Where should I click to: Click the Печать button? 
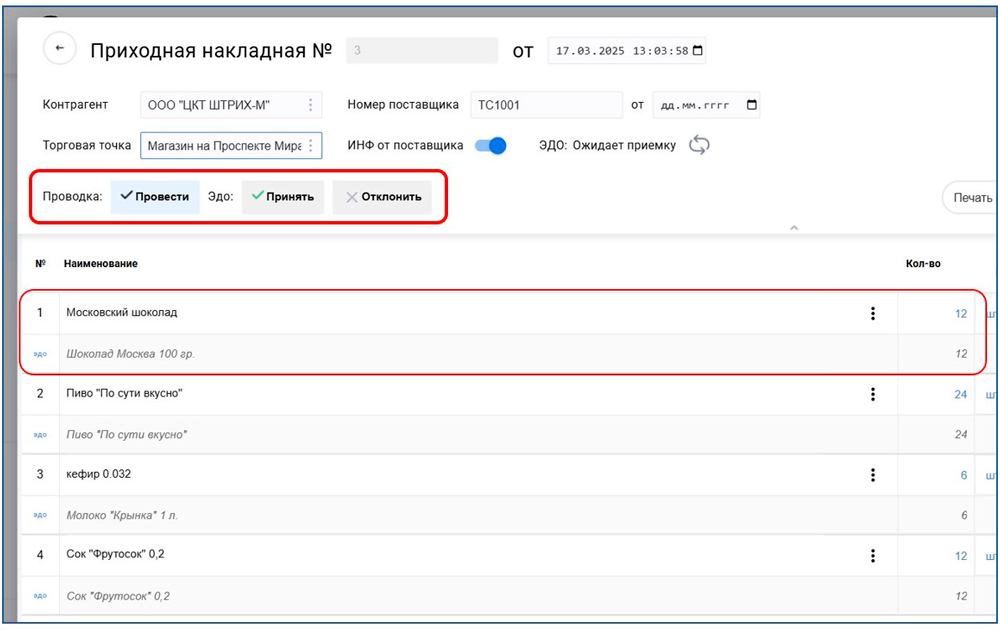[971, 198]
